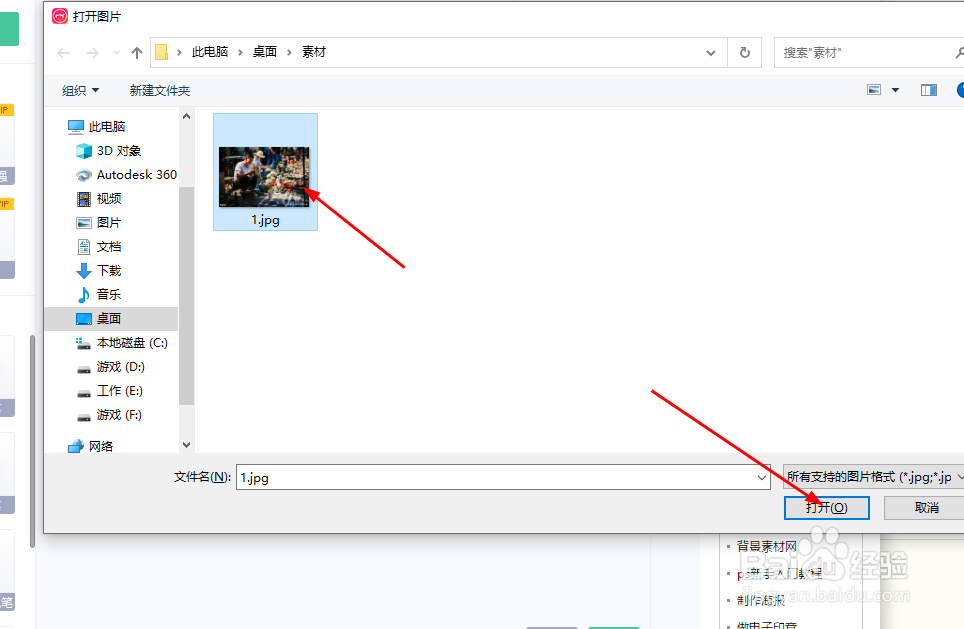Open the 下载 folder in tree
This screenshot has width=964, height=629.
[x=98, y=271]
